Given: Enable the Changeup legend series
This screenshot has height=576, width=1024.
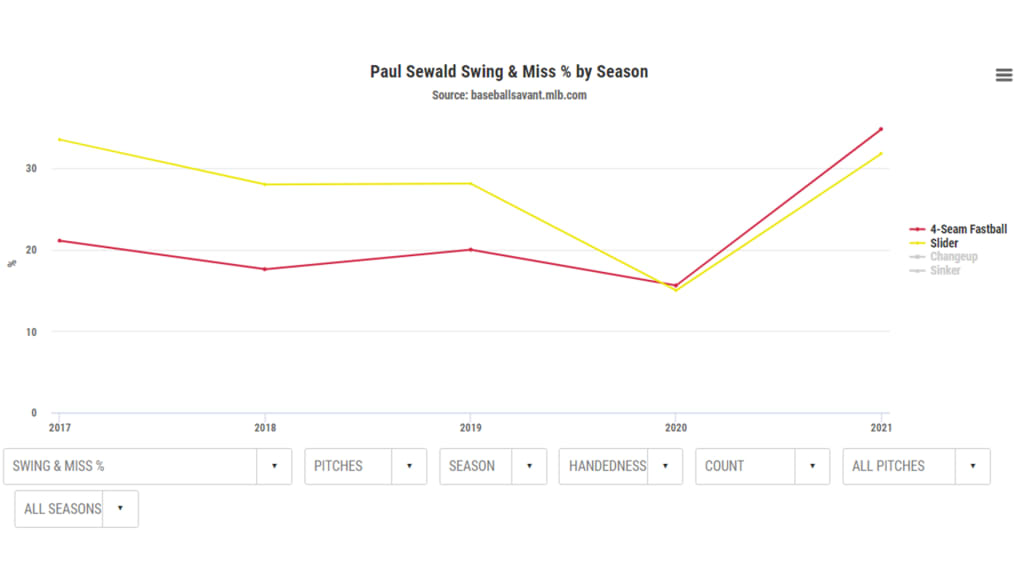Looking at the screenshot, I should click(953, 257).
